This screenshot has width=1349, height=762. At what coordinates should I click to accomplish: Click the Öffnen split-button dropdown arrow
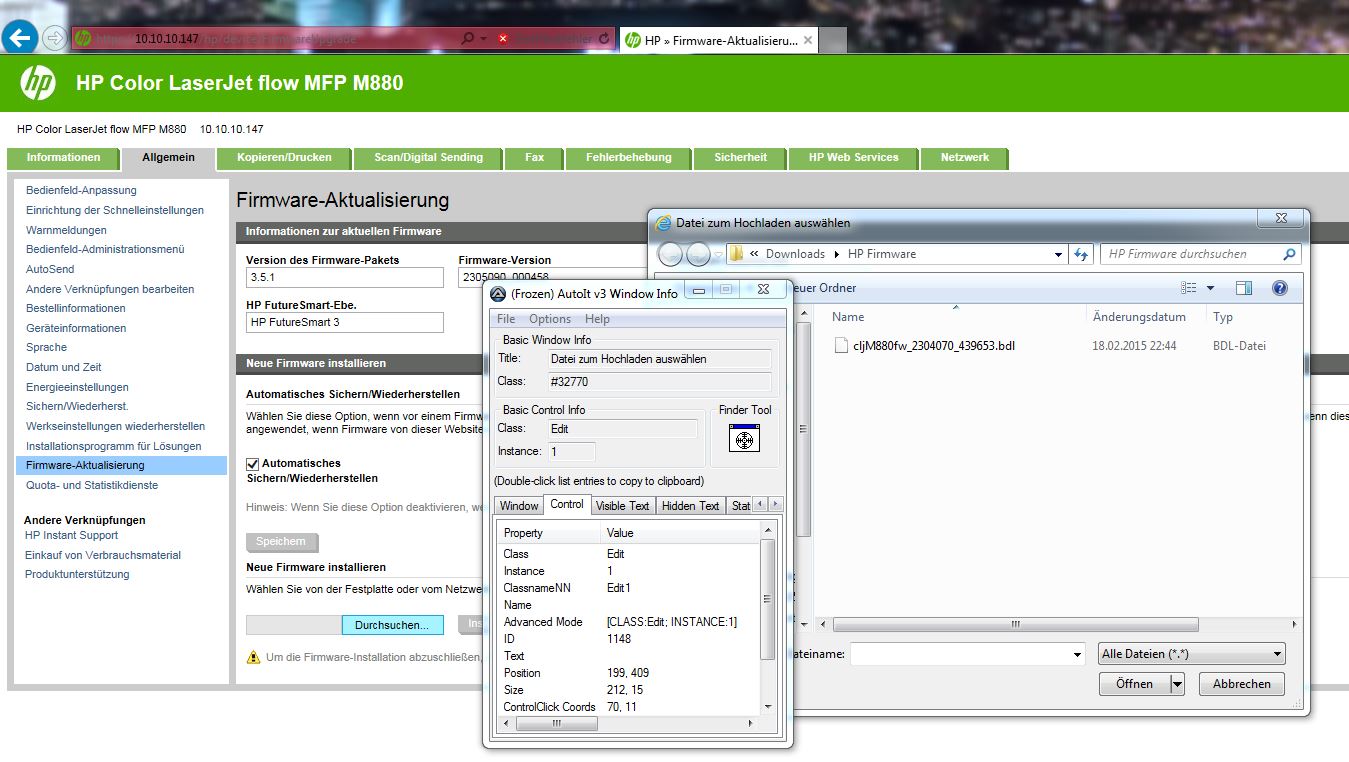(x=1177, y=684)
